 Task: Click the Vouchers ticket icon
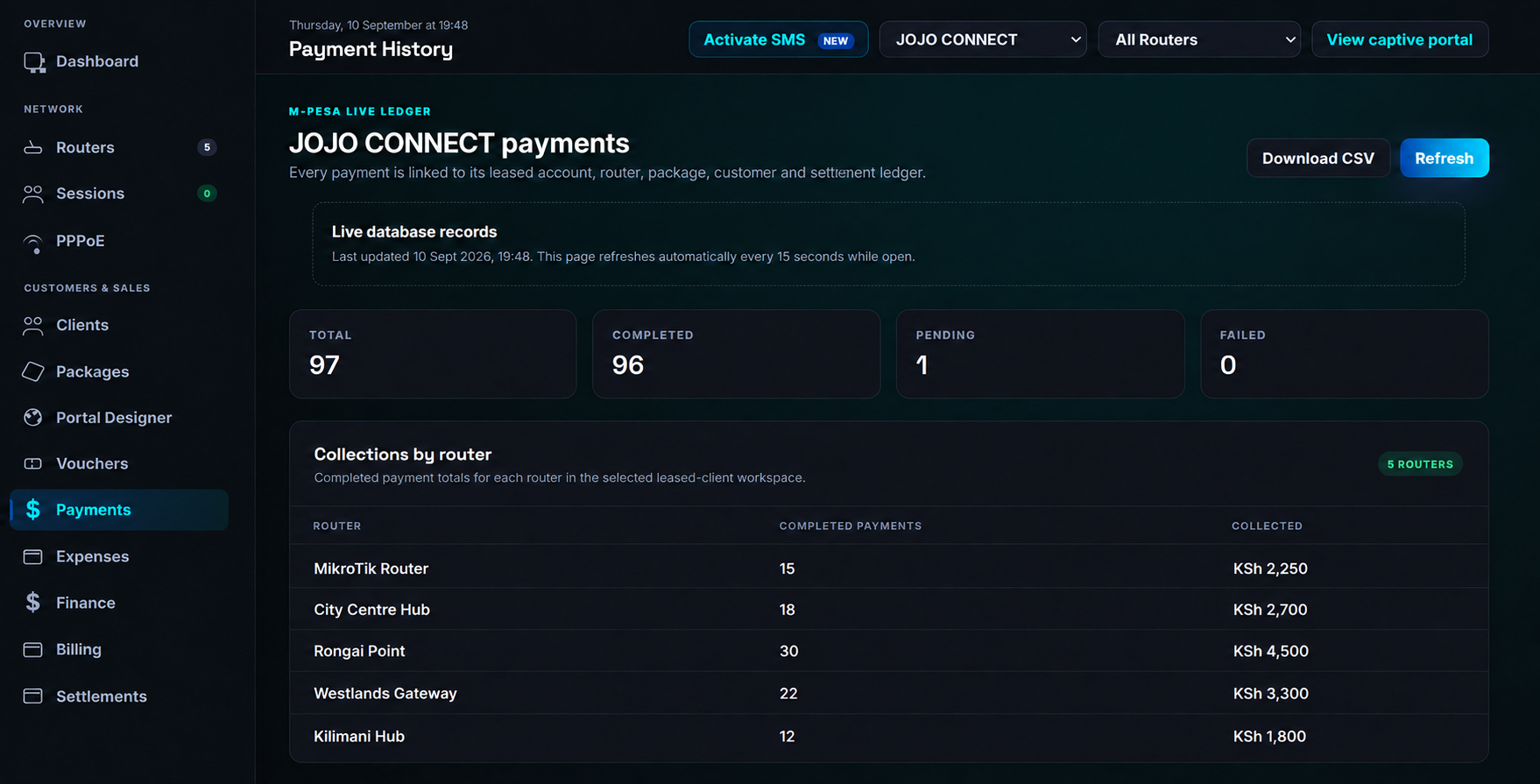(x=33, y=463)
